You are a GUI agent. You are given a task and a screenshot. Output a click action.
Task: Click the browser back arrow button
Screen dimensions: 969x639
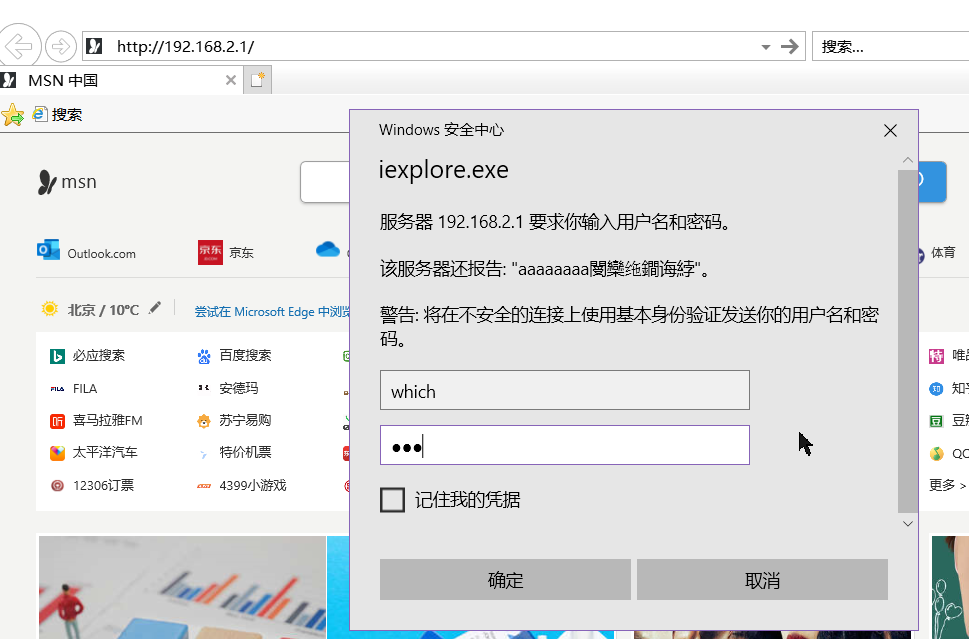[19, 46]
